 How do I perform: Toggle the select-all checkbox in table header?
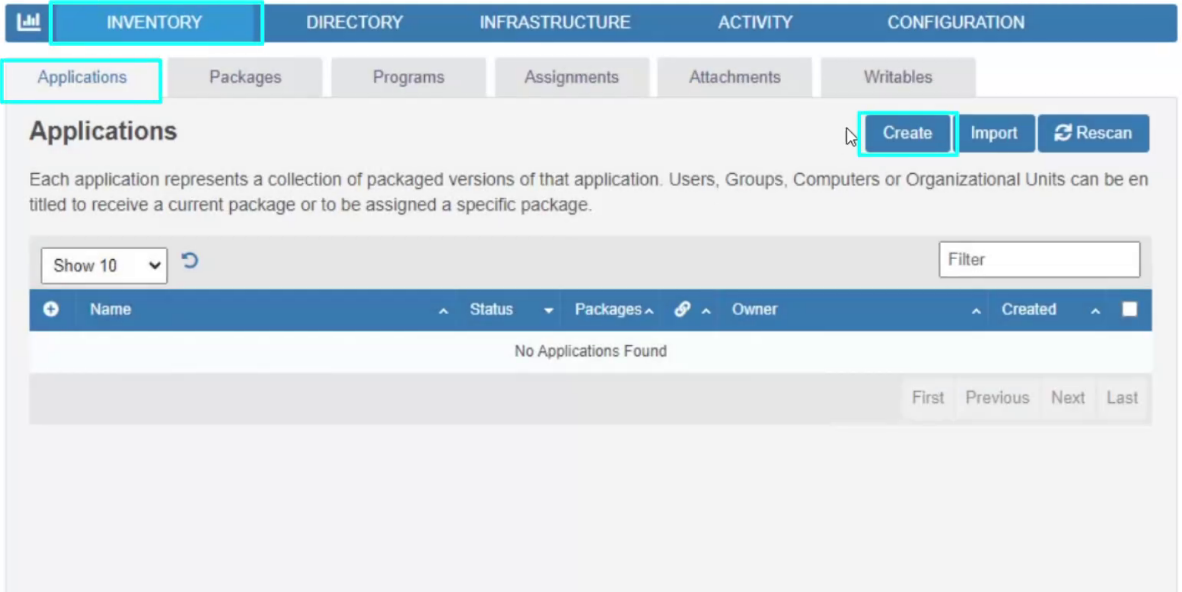pyautogui.click(x=1131, y=309)
